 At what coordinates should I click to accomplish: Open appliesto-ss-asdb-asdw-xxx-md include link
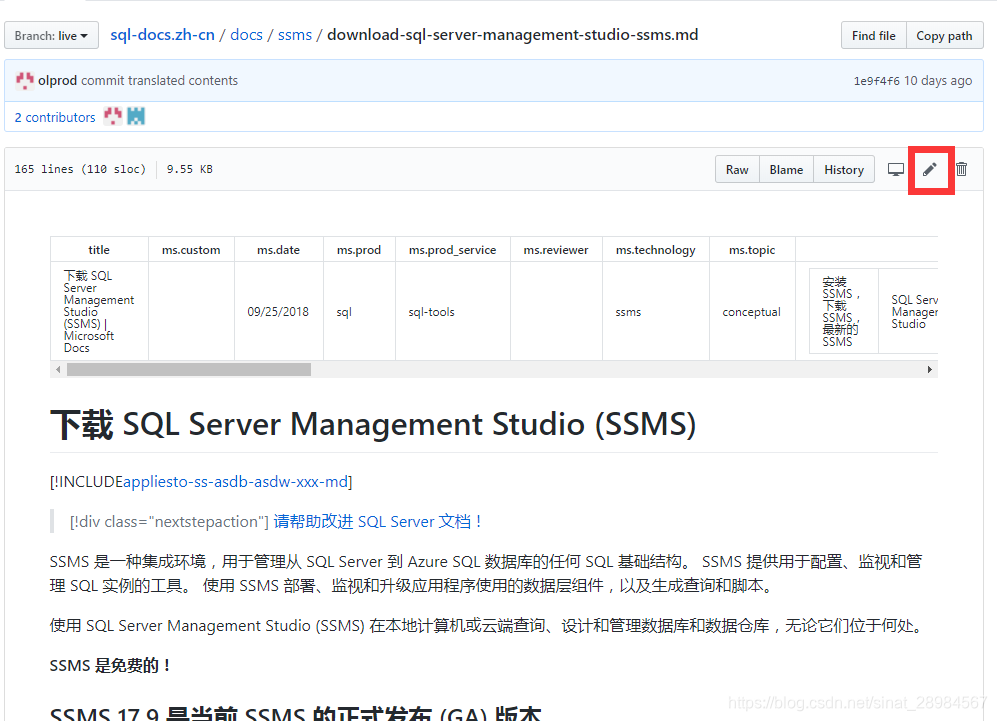coord(235,482)
